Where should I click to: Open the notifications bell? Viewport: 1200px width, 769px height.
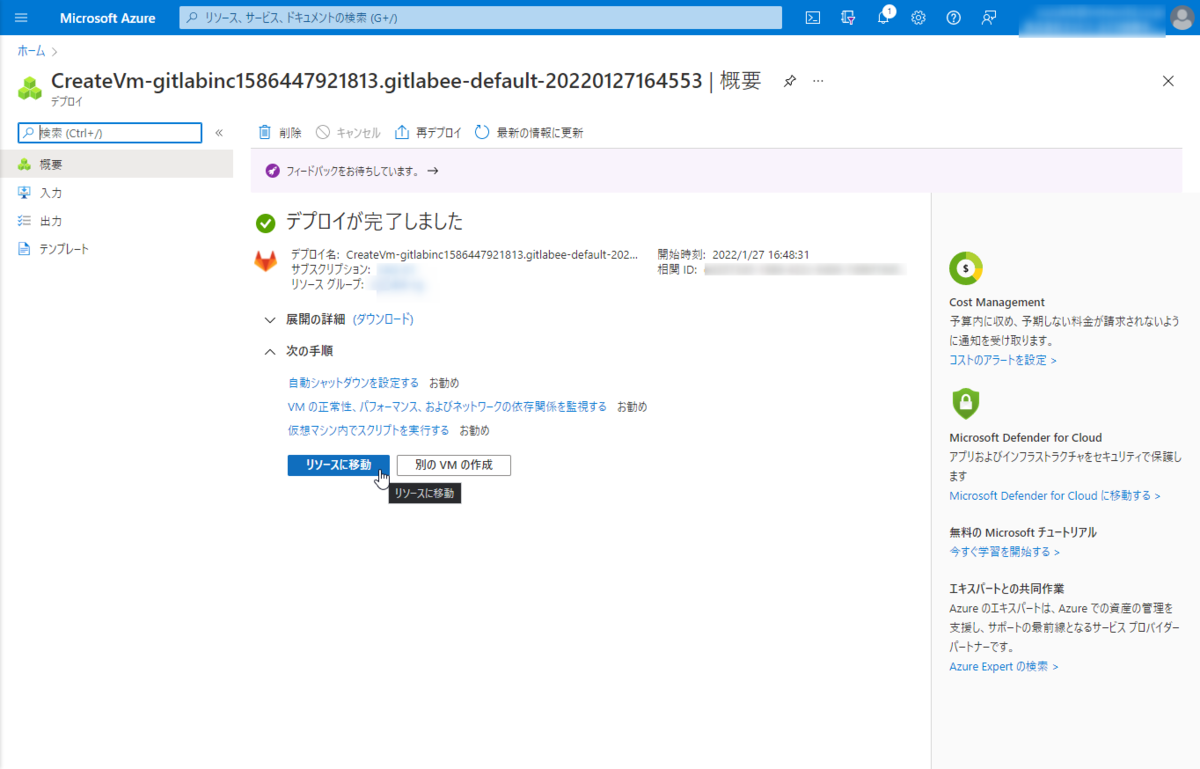(x=883, y=17)
